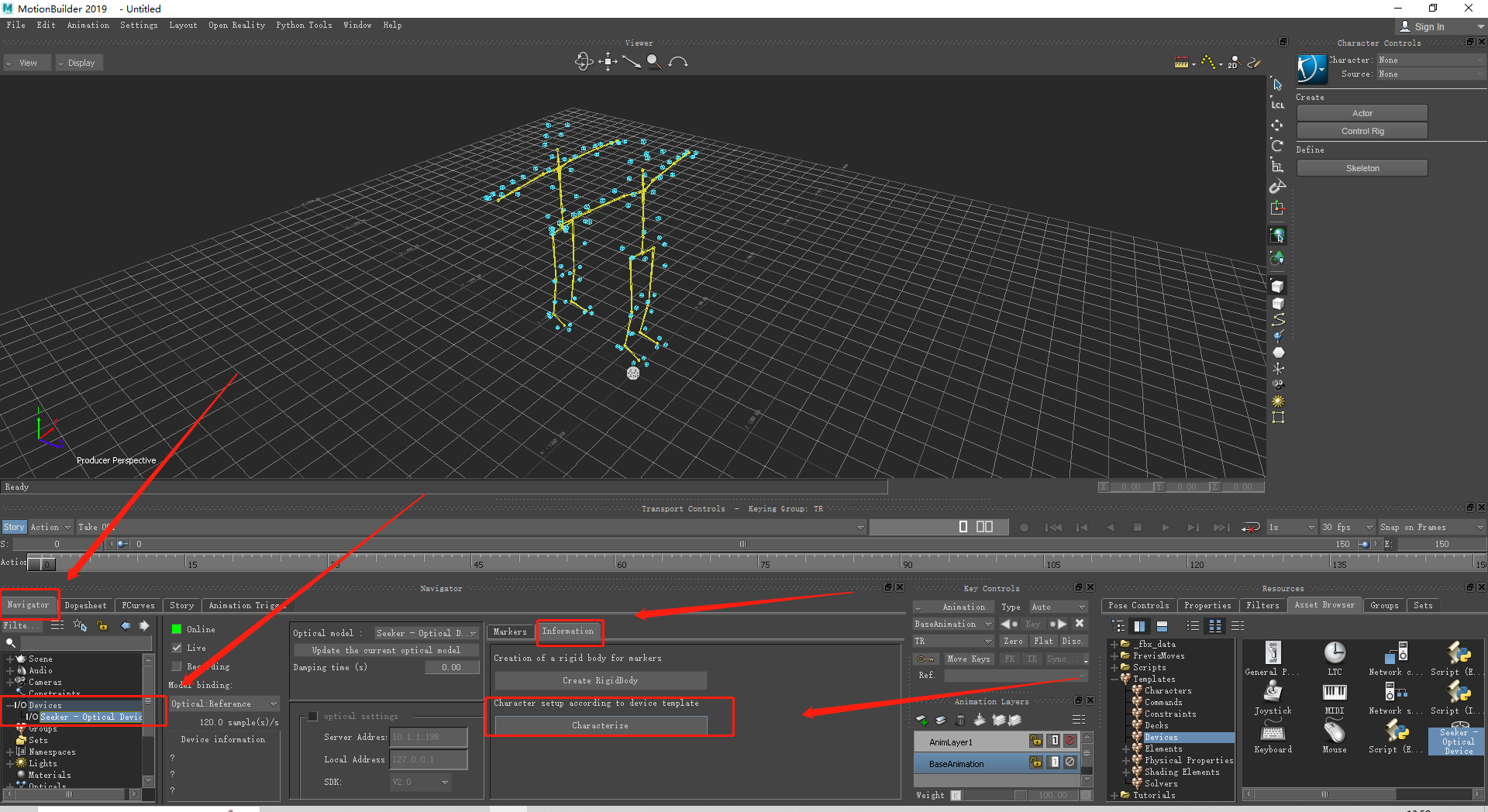Click the Characterize button
The width and height of the screenshot is (1488, 812).
coord(601,725)
